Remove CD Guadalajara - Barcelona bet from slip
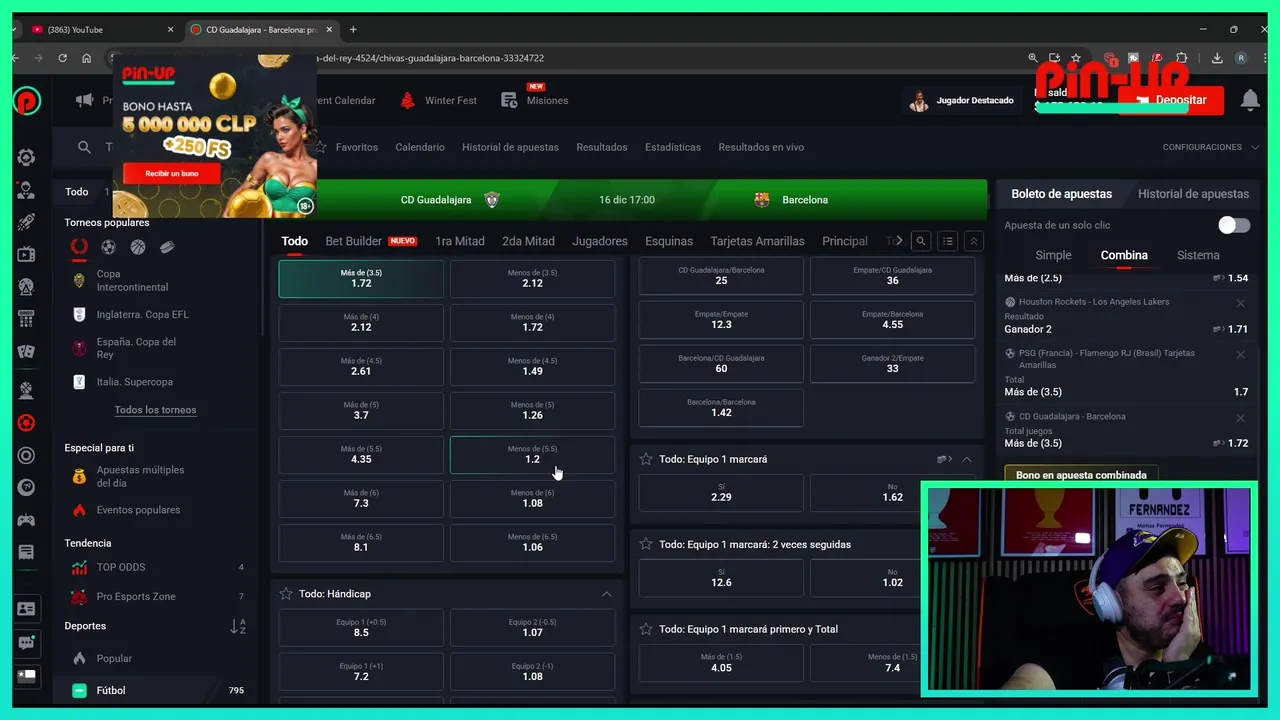The width and height of the screenshot is (1280, 720). (x=1240, y=418)
